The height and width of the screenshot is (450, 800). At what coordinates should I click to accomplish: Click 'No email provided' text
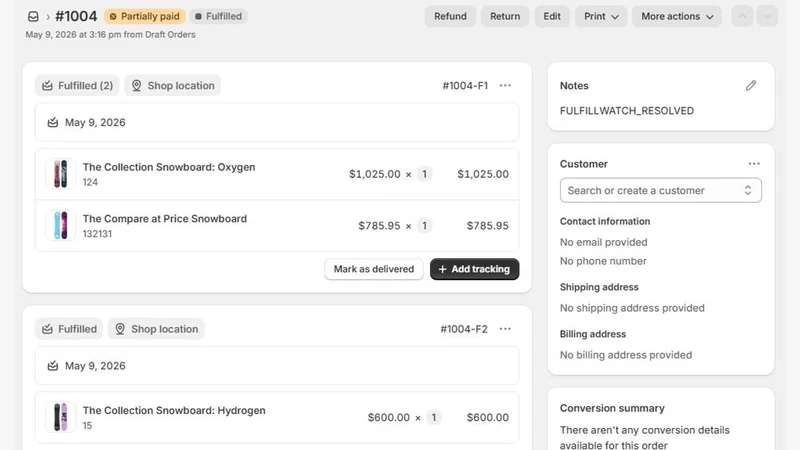pyautogui.click(x=604, y=242)
